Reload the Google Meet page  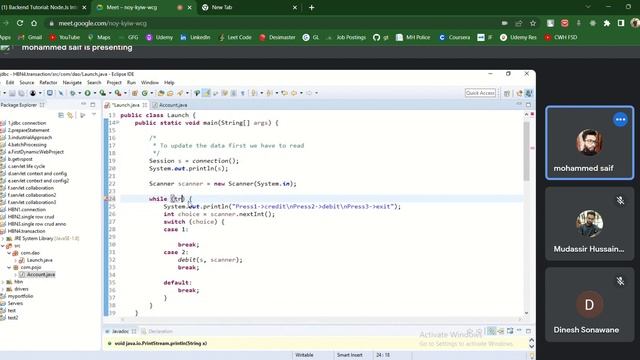[x=20, y=23]
